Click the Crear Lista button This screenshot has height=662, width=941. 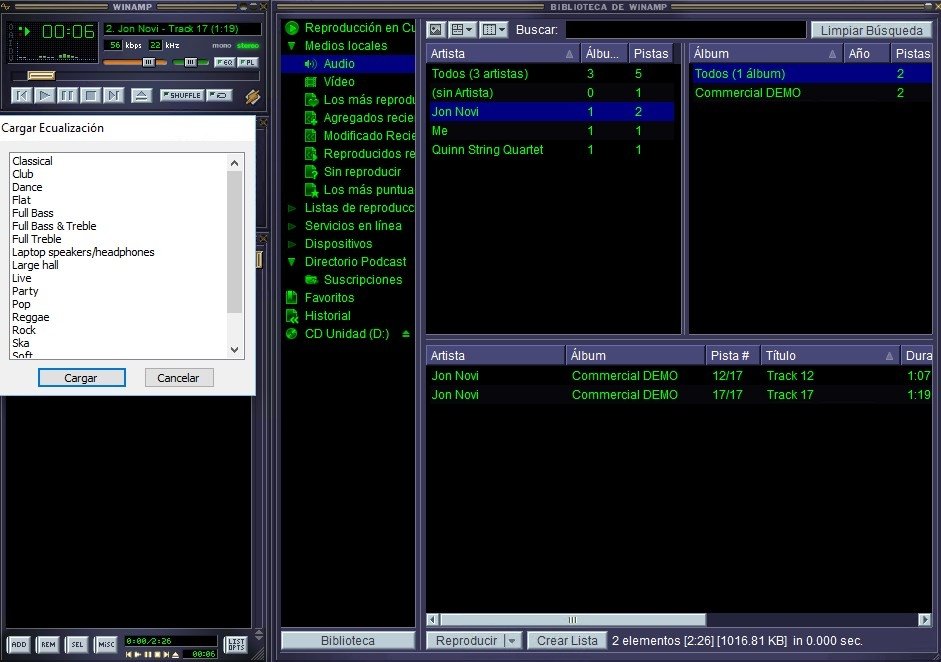pyautogui.click(x=567, y=641)
